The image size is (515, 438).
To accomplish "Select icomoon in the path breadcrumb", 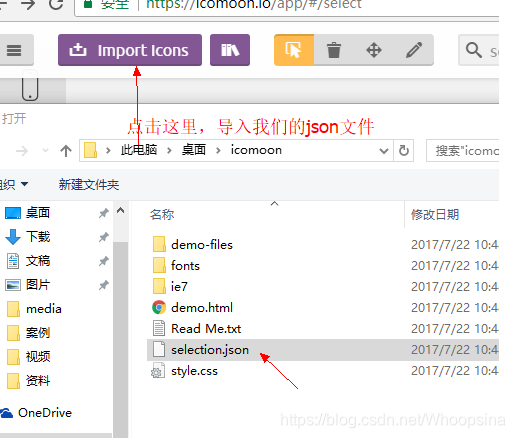I will [x=256, y=150].
